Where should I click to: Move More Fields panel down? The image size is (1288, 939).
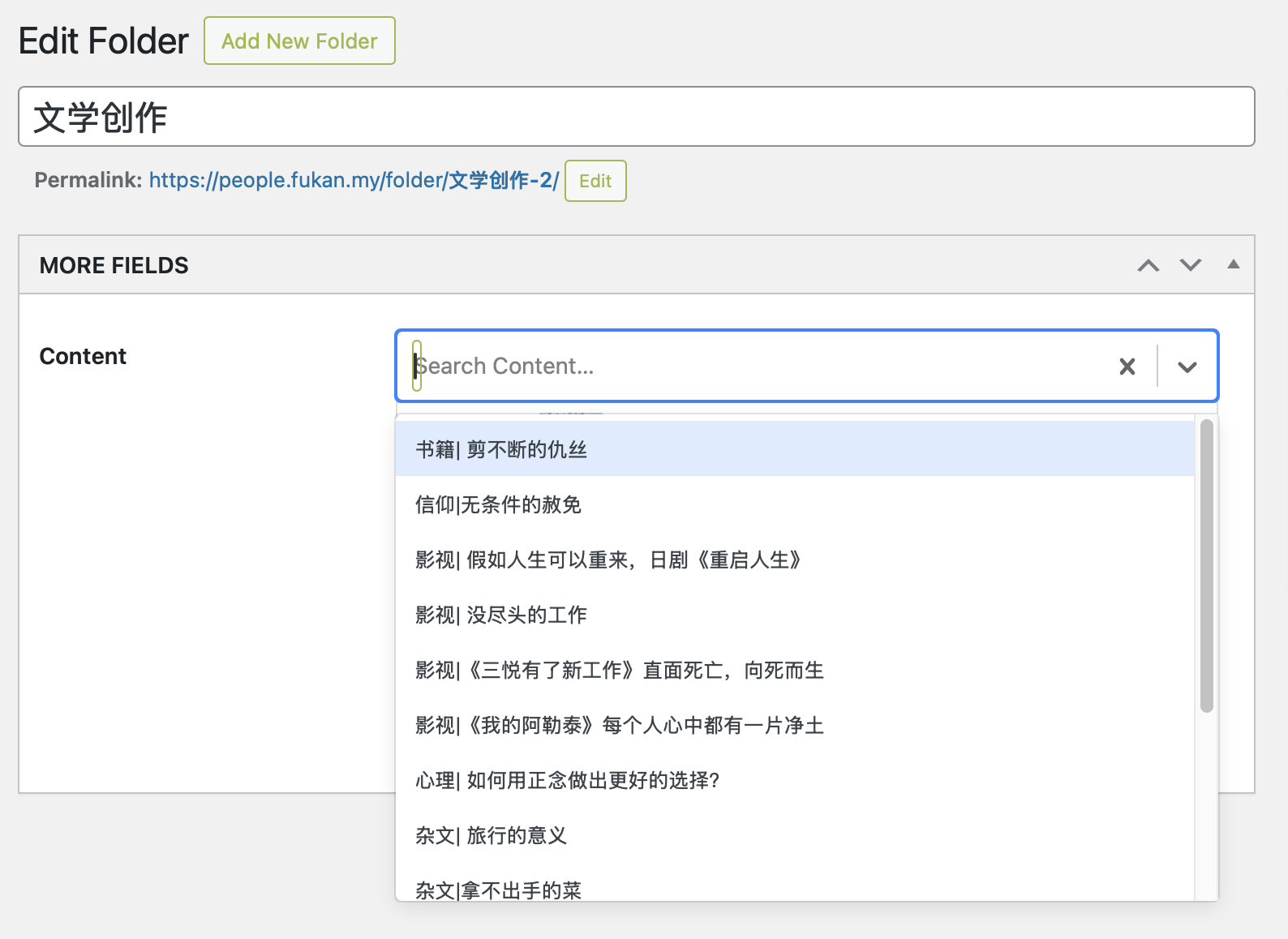(1190, 265)
